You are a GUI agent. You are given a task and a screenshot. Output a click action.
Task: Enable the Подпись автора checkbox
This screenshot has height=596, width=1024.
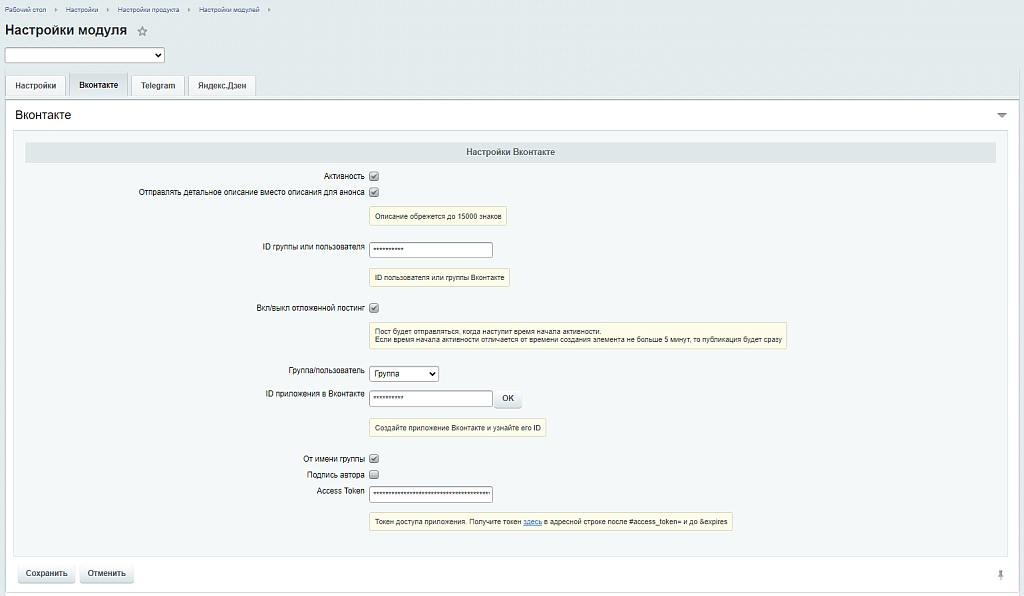coord(374,475)
